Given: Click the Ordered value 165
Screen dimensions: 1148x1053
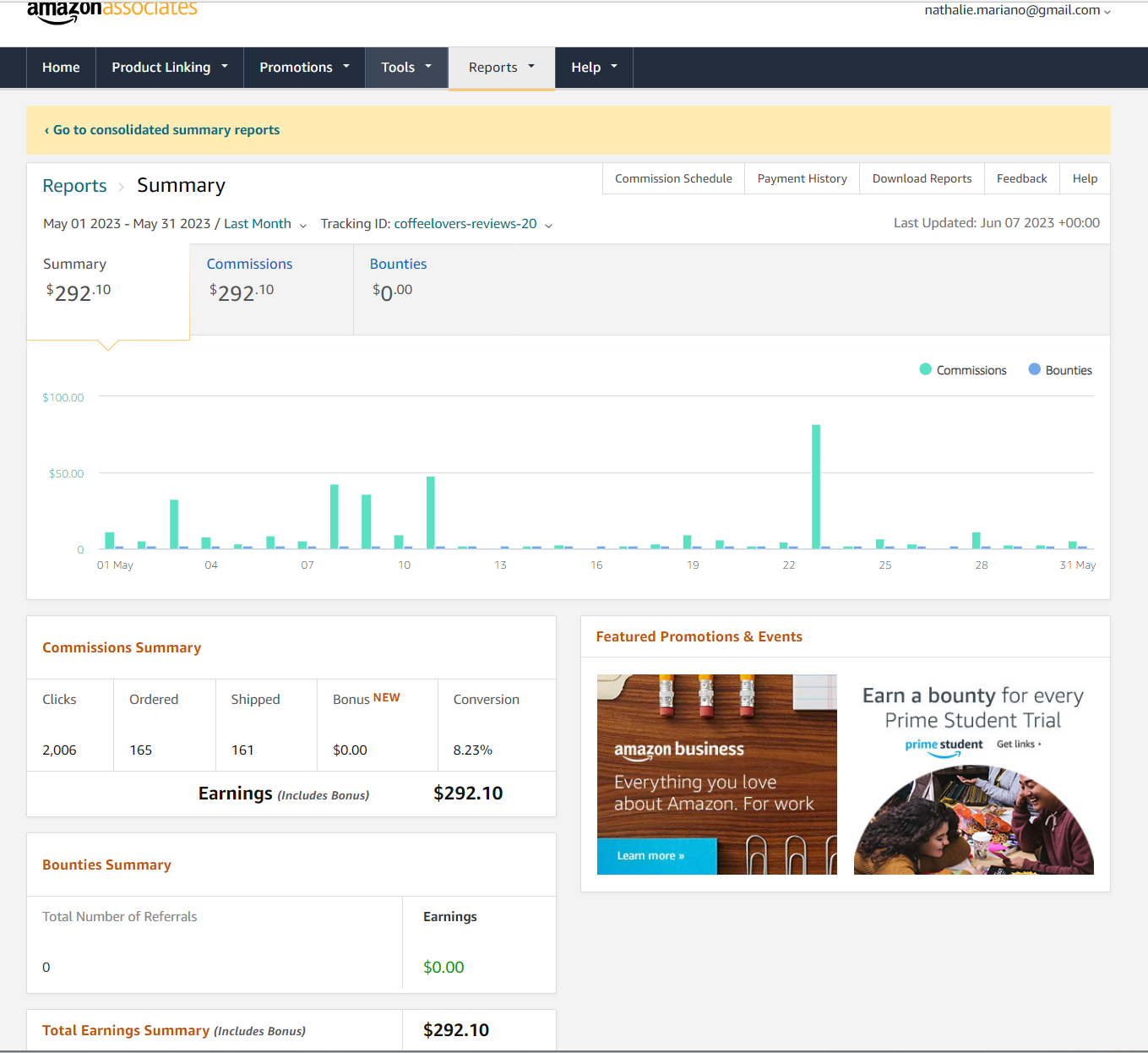Looking at the screenshot, I should pos(141,750).
